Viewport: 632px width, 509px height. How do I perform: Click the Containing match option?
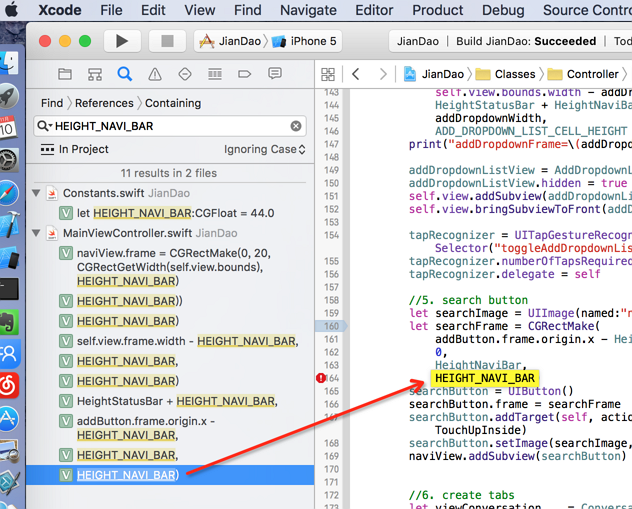click(173, 103)
